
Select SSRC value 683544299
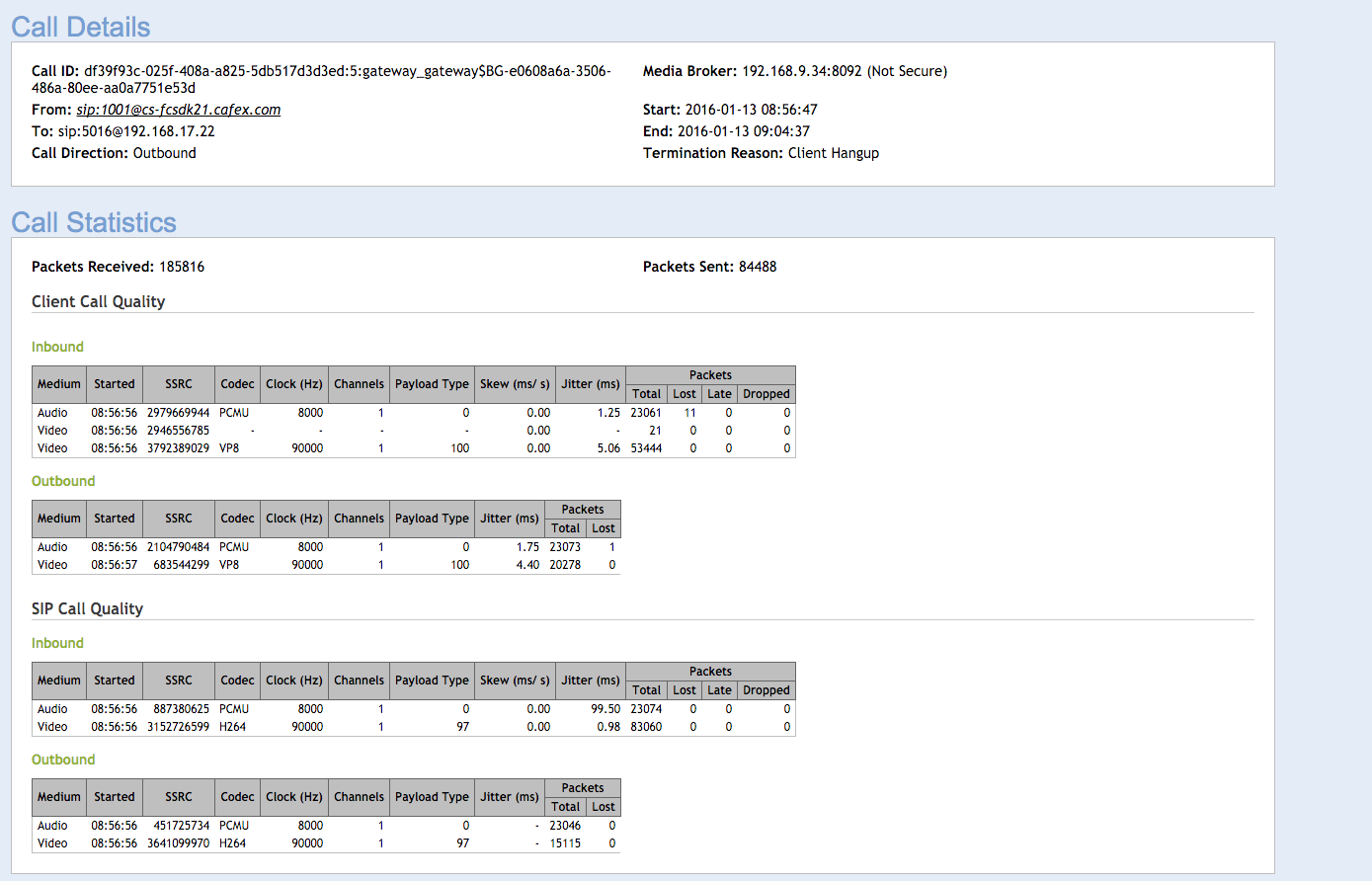click(x=182, y=565)
